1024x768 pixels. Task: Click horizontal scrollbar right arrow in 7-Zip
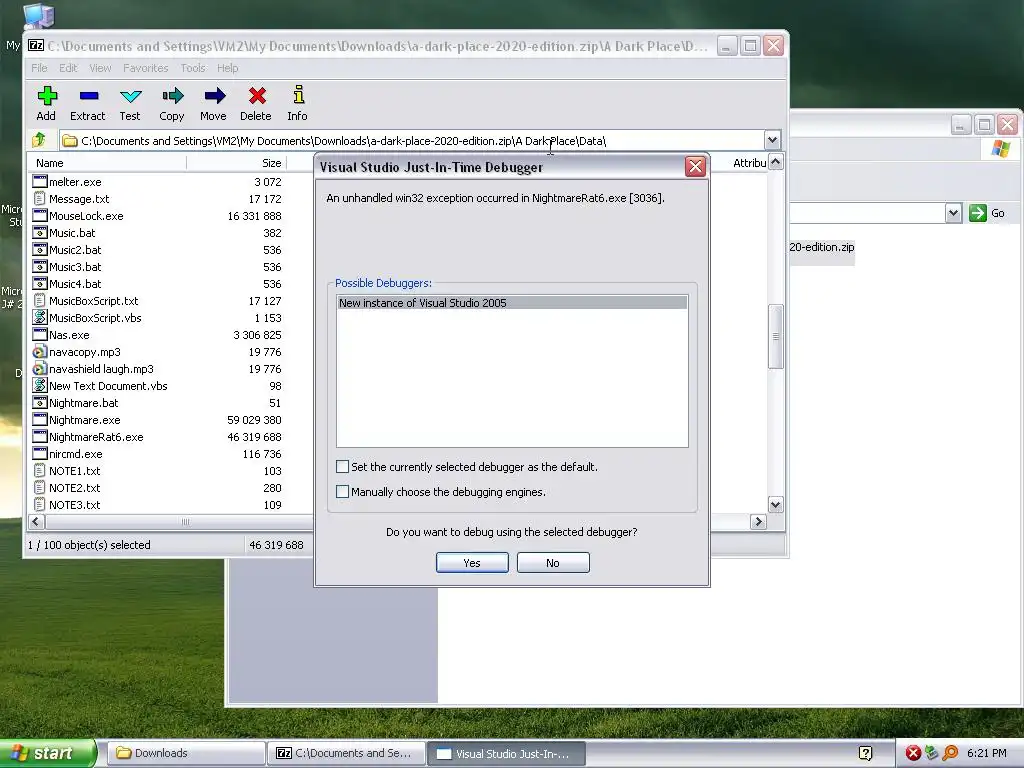(x=758, y=521)
